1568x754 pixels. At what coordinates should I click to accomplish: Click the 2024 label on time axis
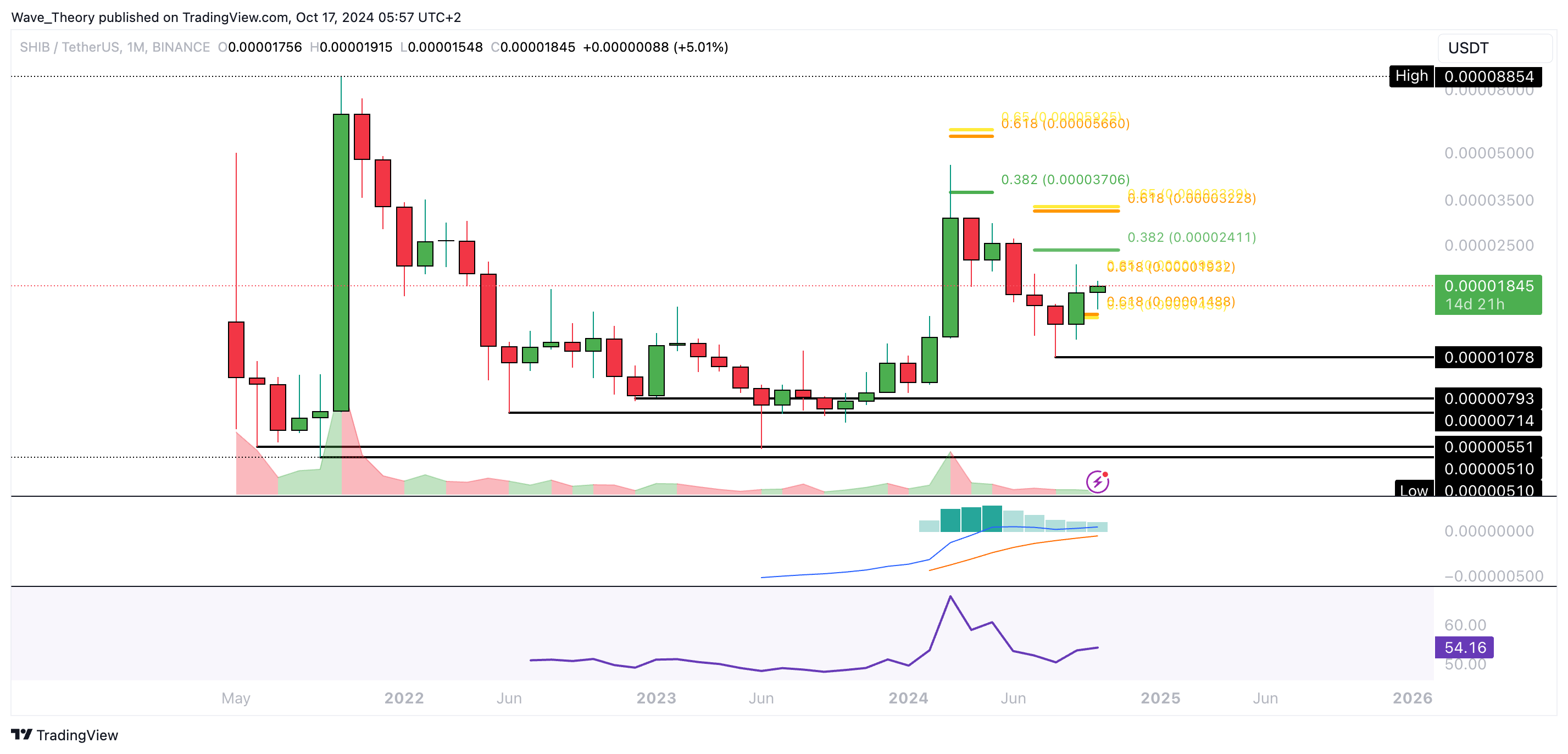(908, 698)
